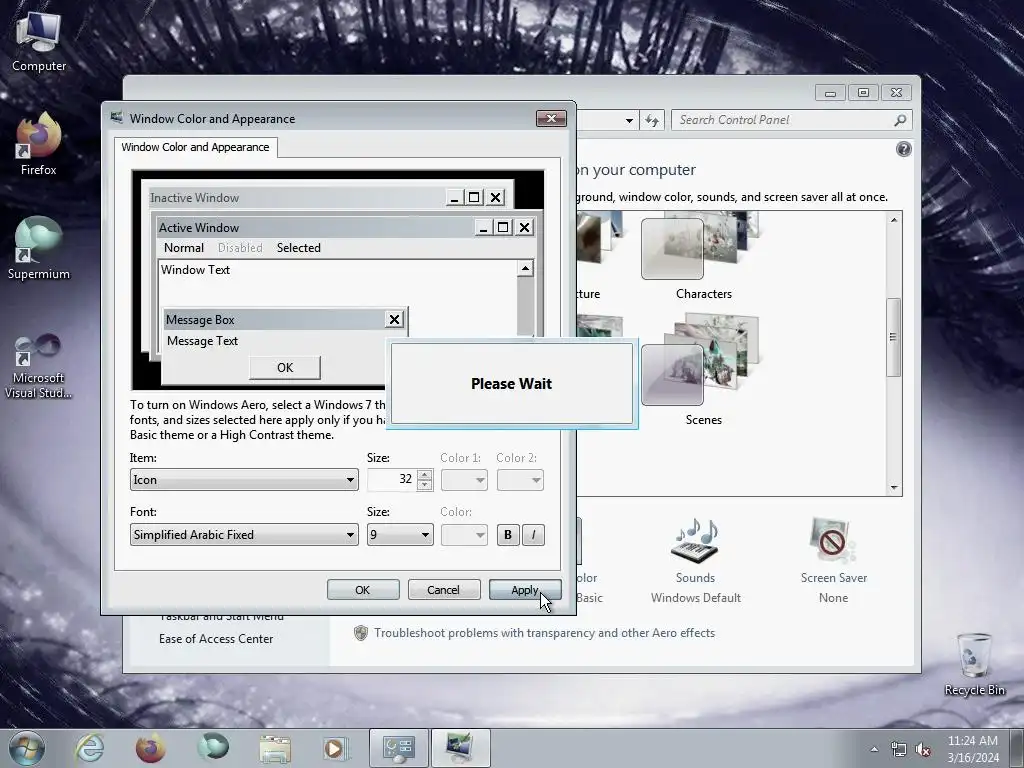Open Microsoft Visual Studio desktop shortcut
This screenshot has height=768, width=1024.
[x=39, y=366]
